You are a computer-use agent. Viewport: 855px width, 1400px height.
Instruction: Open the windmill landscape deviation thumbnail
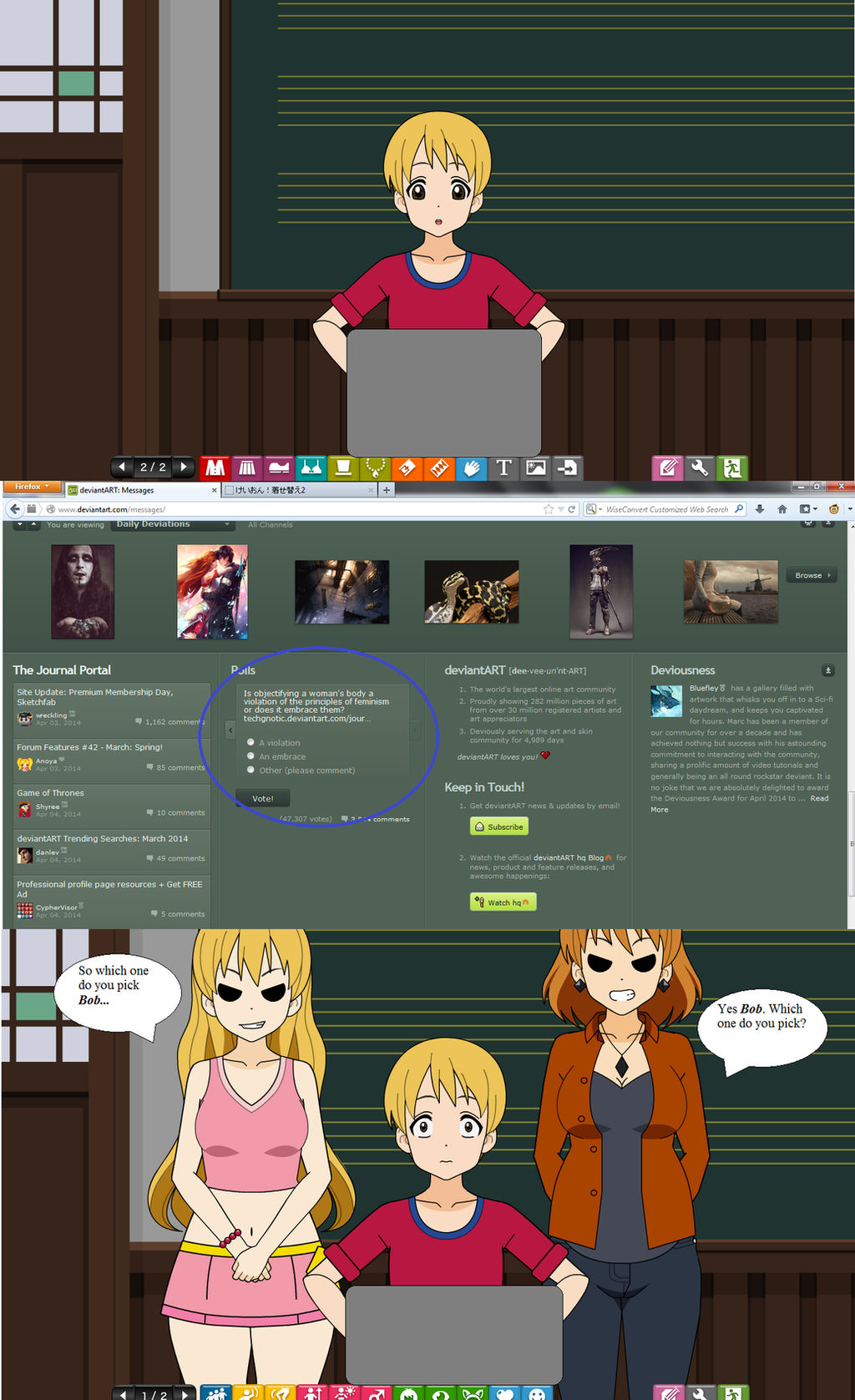731,592
